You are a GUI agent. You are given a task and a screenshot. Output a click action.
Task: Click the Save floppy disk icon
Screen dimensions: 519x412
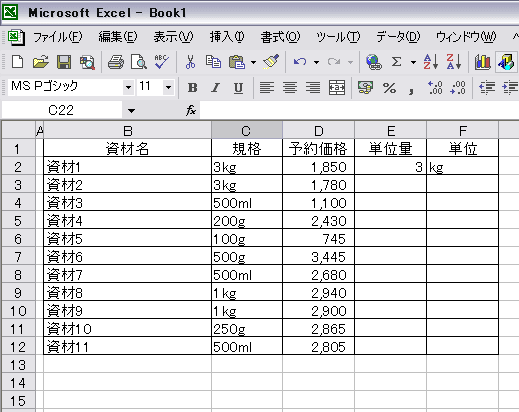point(64,62)
